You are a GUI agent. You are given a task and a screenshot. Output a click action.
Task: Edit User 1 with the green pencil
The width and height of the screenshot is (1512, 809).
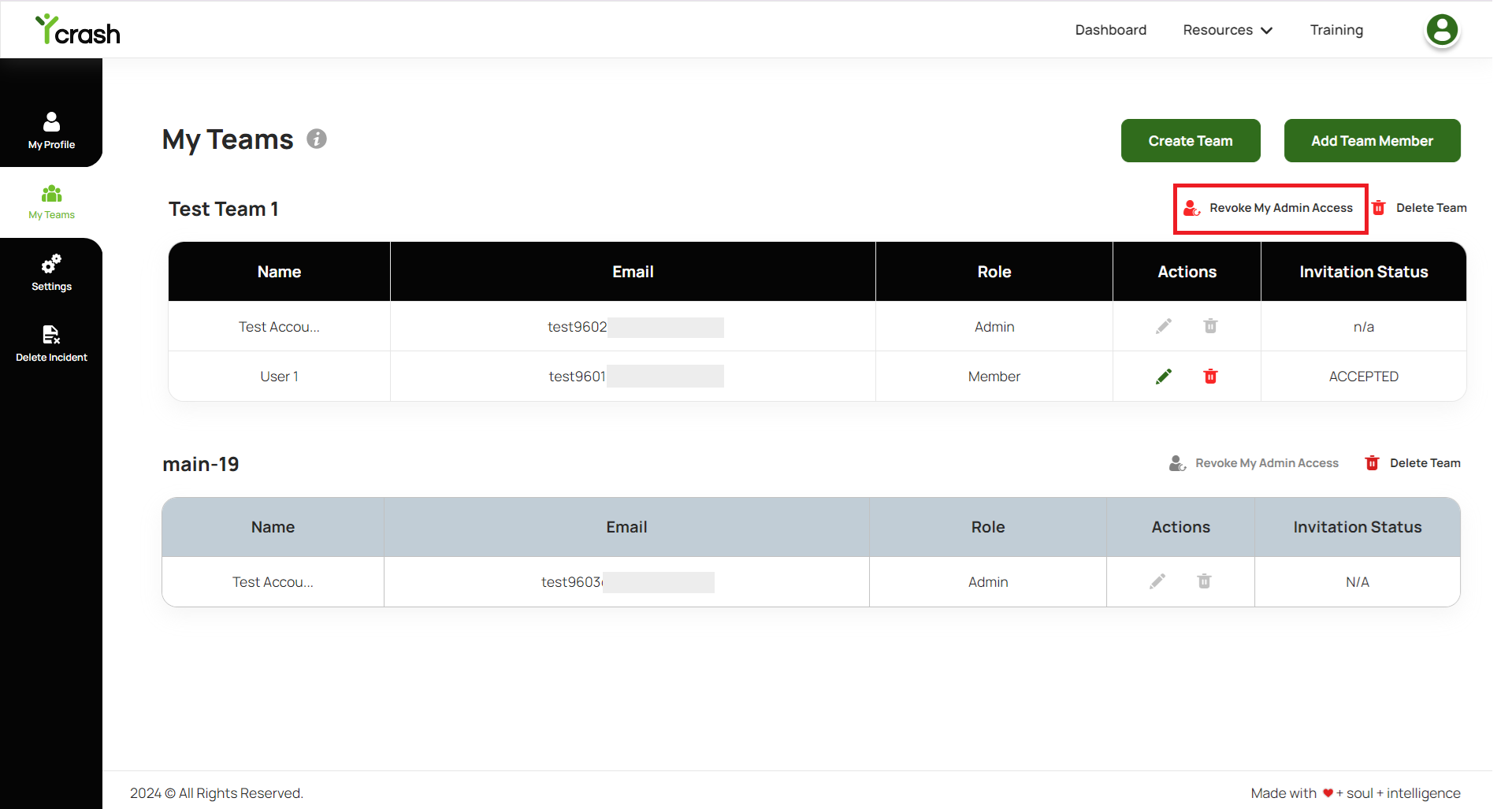tap(1164, 377)
